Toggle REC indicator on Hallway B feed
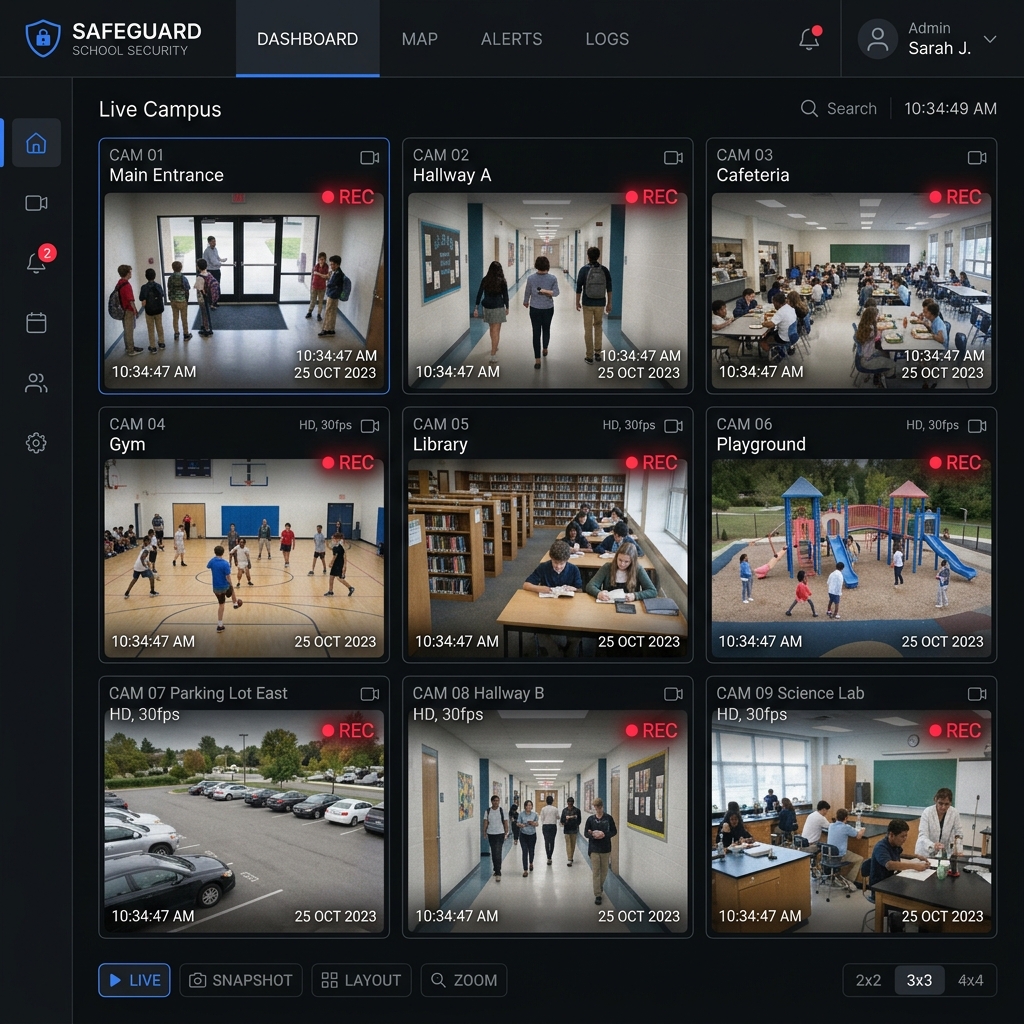1024x1024 pixels. tap(652, 730)
